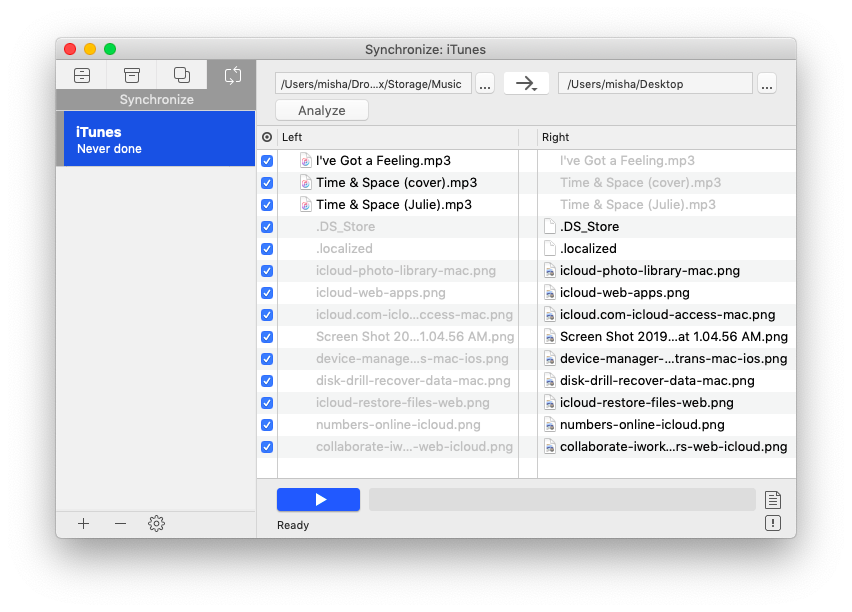Toggle Screen Shot 2019 row checkbox
Image resolution: width=852 pixels, height=612 pixels.
coord(267,337)
